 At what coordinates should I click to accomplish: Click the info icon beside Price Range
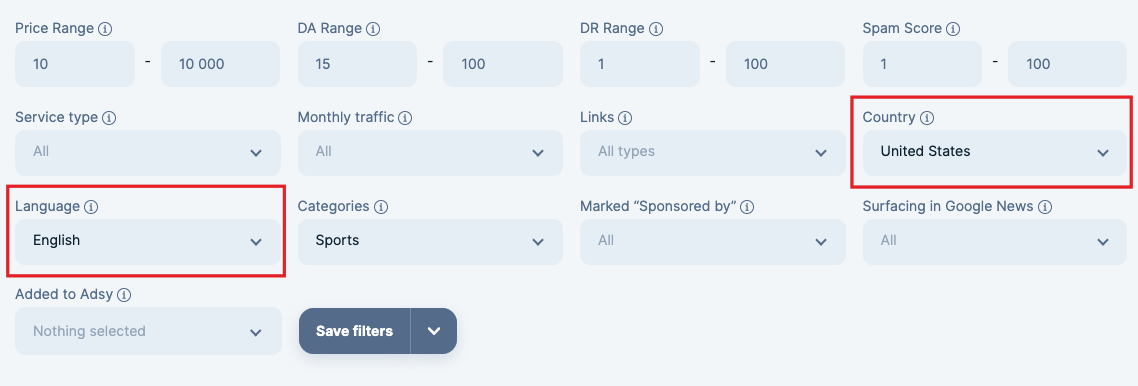tap(105, 29)
